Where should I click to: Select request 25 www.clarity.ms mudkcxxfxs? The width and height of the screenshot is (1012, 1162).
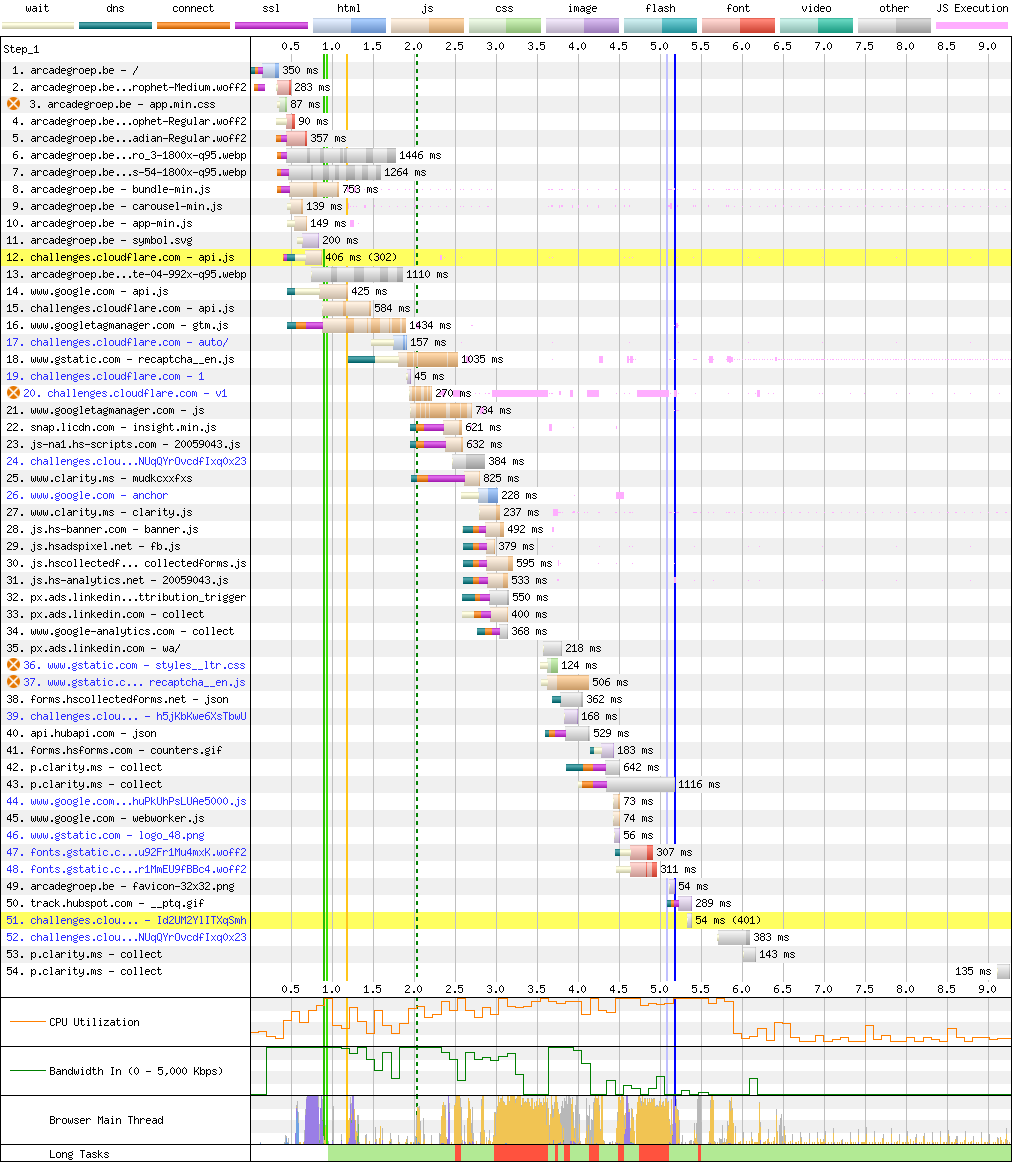99,478
